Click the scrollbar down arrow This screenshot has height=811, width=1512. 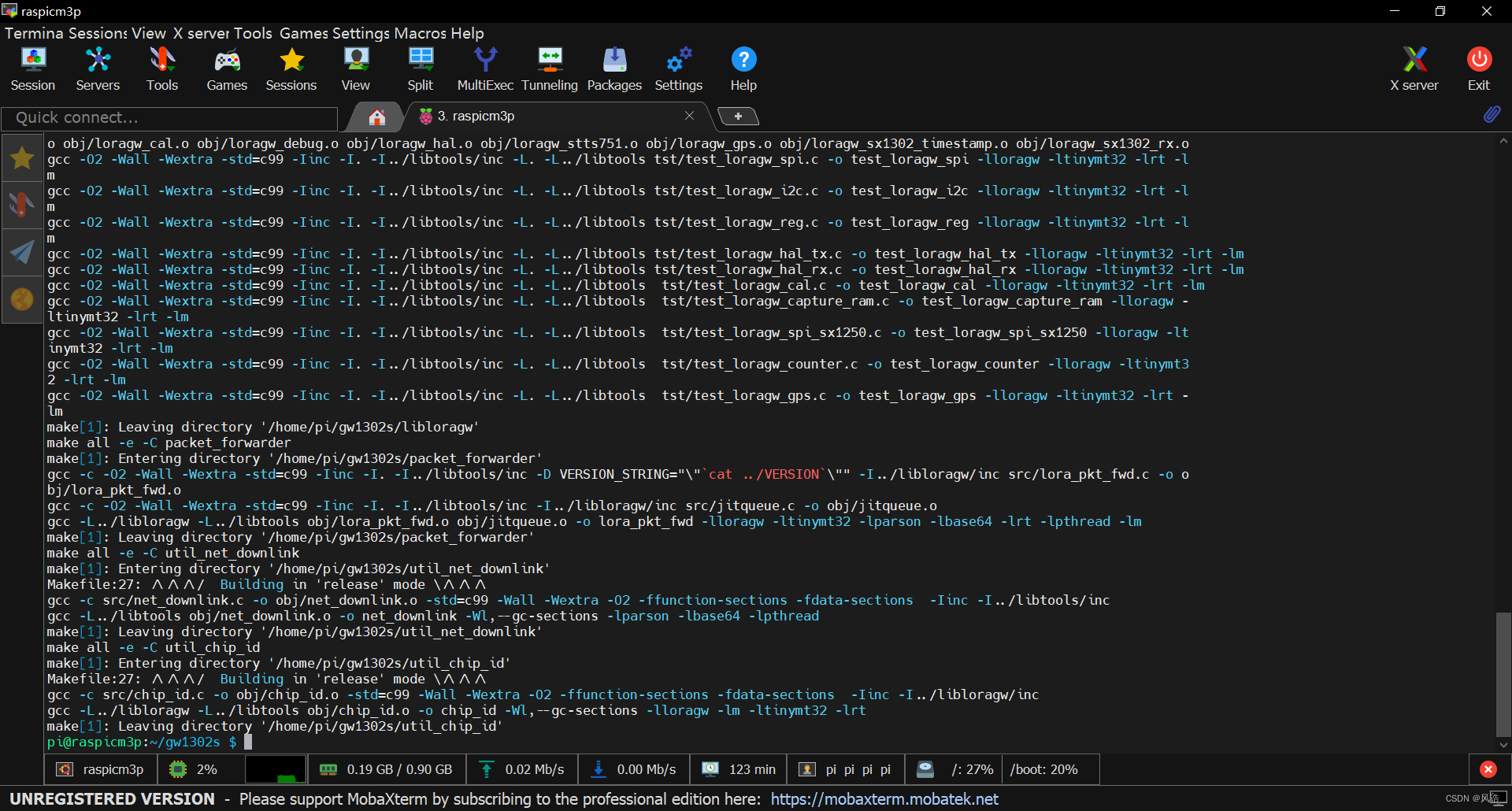[1503, 745]
